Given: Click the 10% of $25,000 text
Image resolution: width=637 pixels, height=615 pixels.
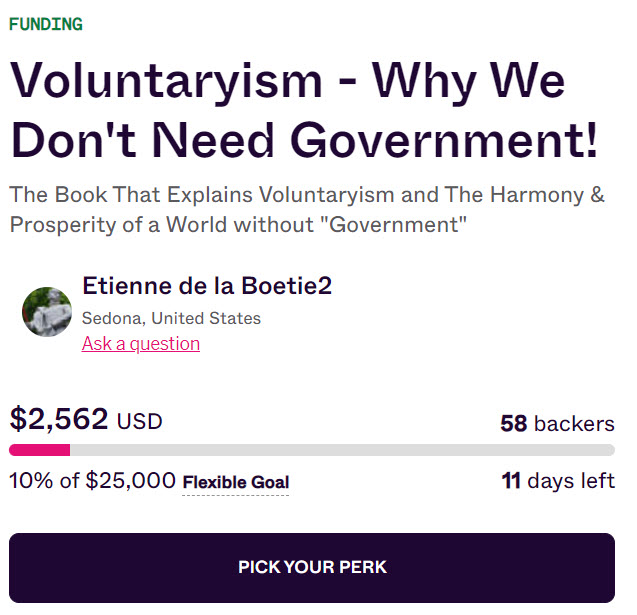Looking at the screenshot, I should click(92, 481).
